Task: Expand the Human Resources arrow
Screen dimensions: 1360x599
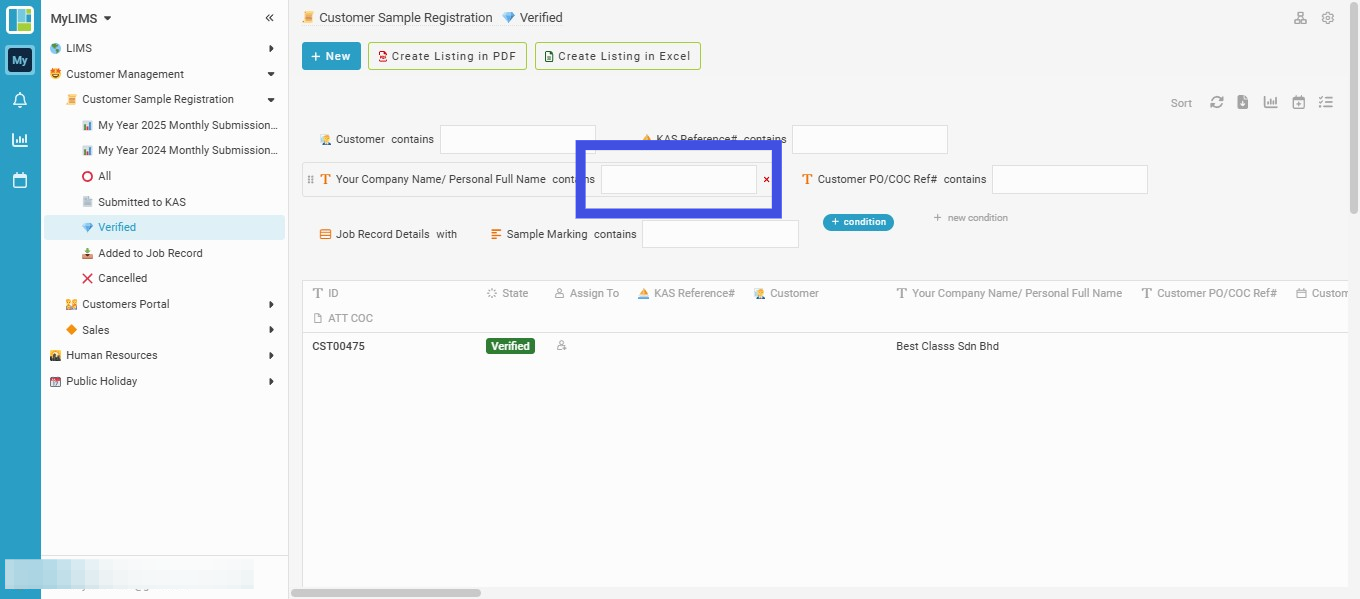Action: pos(271,355)
